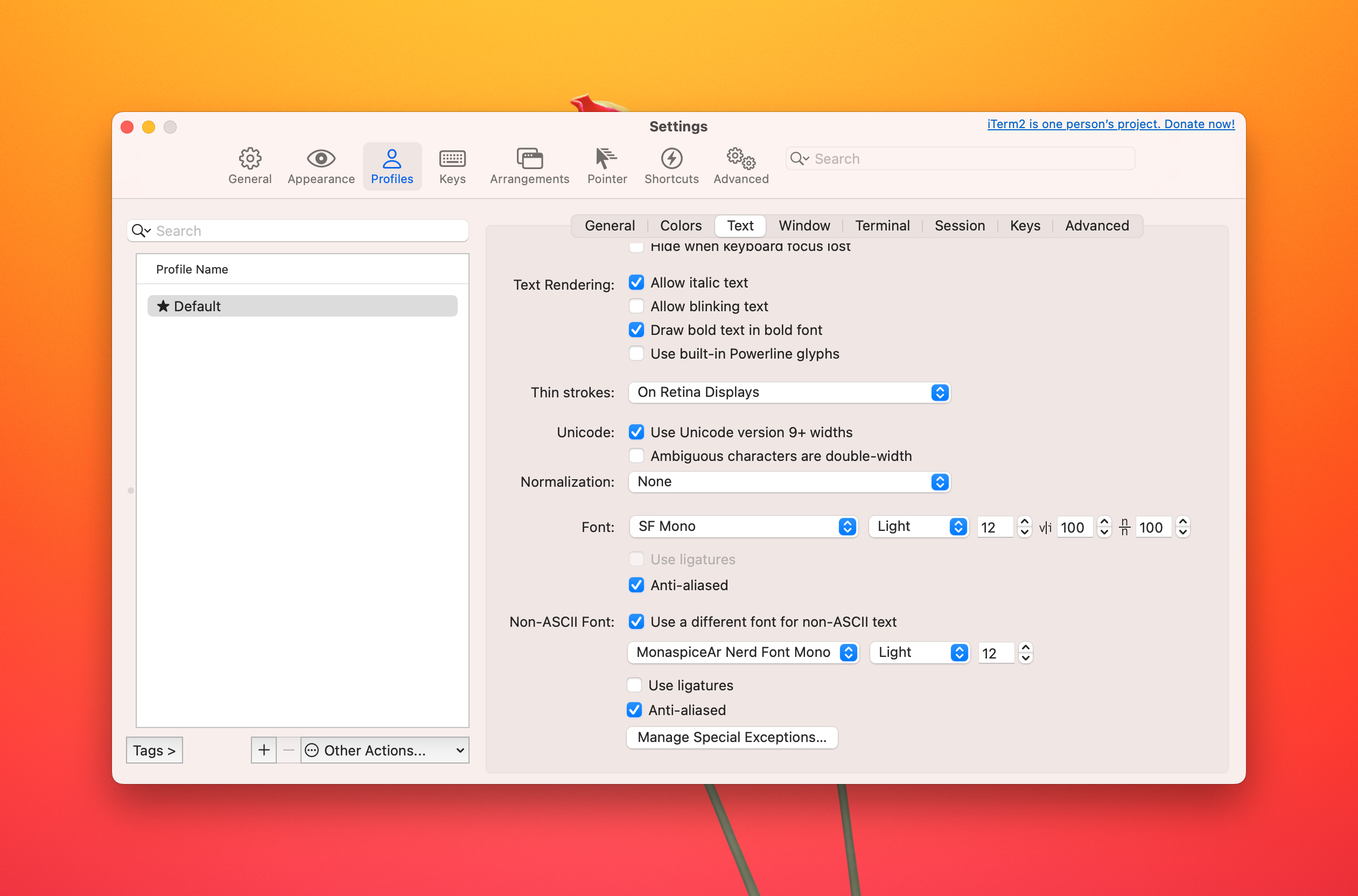Click Manage Special Exceptions button
Screen dimensions: 1358x896
pos(732,737)
